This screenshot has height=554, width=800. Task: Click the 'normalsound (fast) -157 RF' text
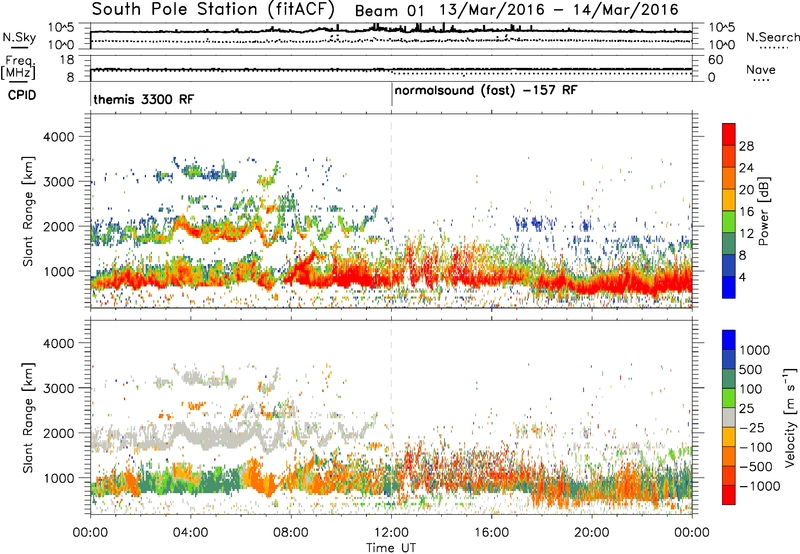486,91
